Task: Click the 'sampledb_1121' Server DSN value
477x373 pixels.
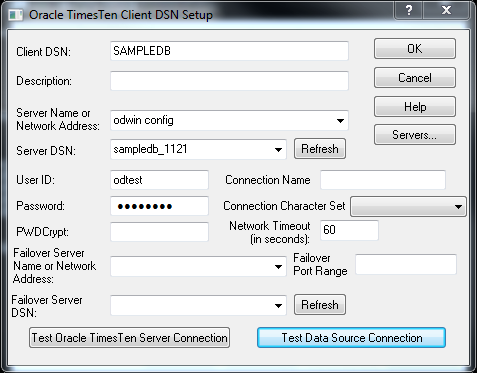Action: [150, 149]
